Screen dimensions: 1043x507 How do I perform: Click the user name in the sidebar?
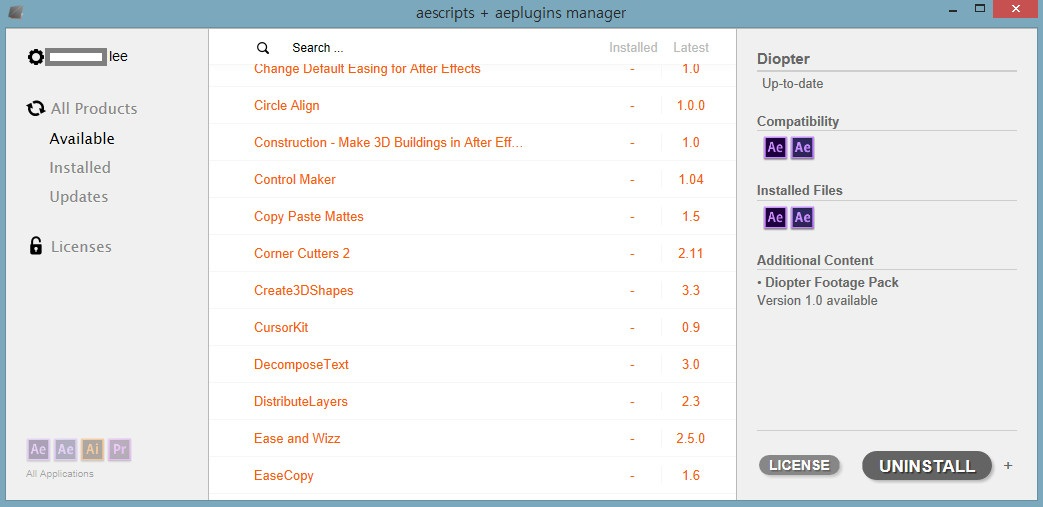[86, 57]
